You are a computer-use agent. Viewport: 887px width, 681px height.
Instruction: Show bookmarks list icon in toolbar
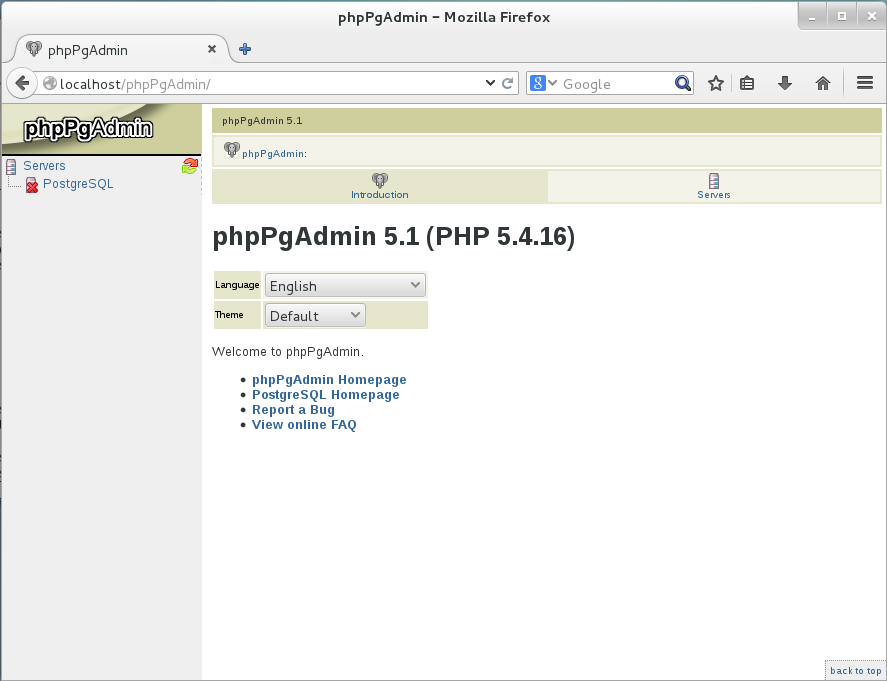[747, 84]
